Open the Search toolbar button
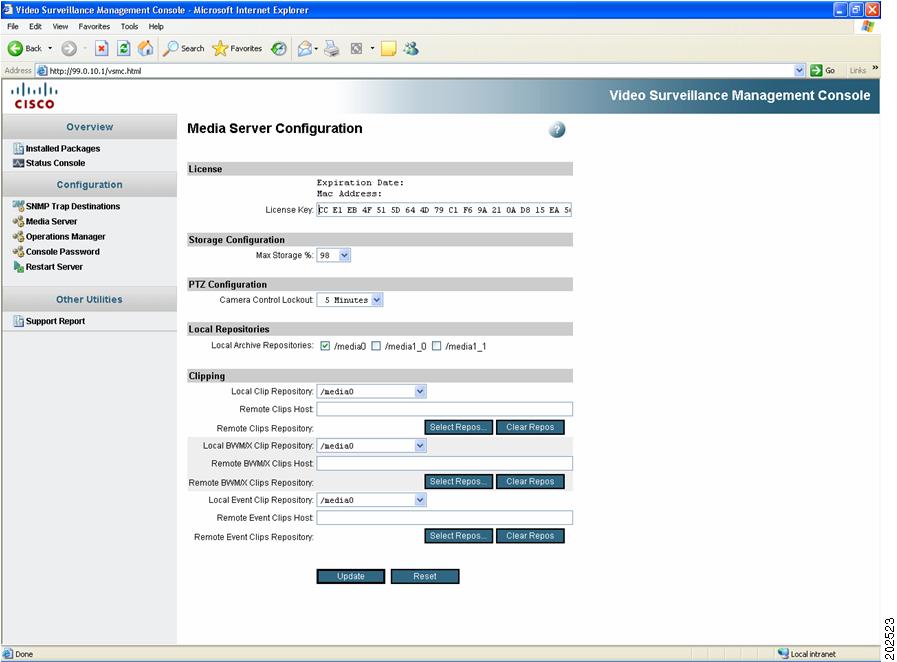This screenshot has width=897, height=662. [184, 49]
